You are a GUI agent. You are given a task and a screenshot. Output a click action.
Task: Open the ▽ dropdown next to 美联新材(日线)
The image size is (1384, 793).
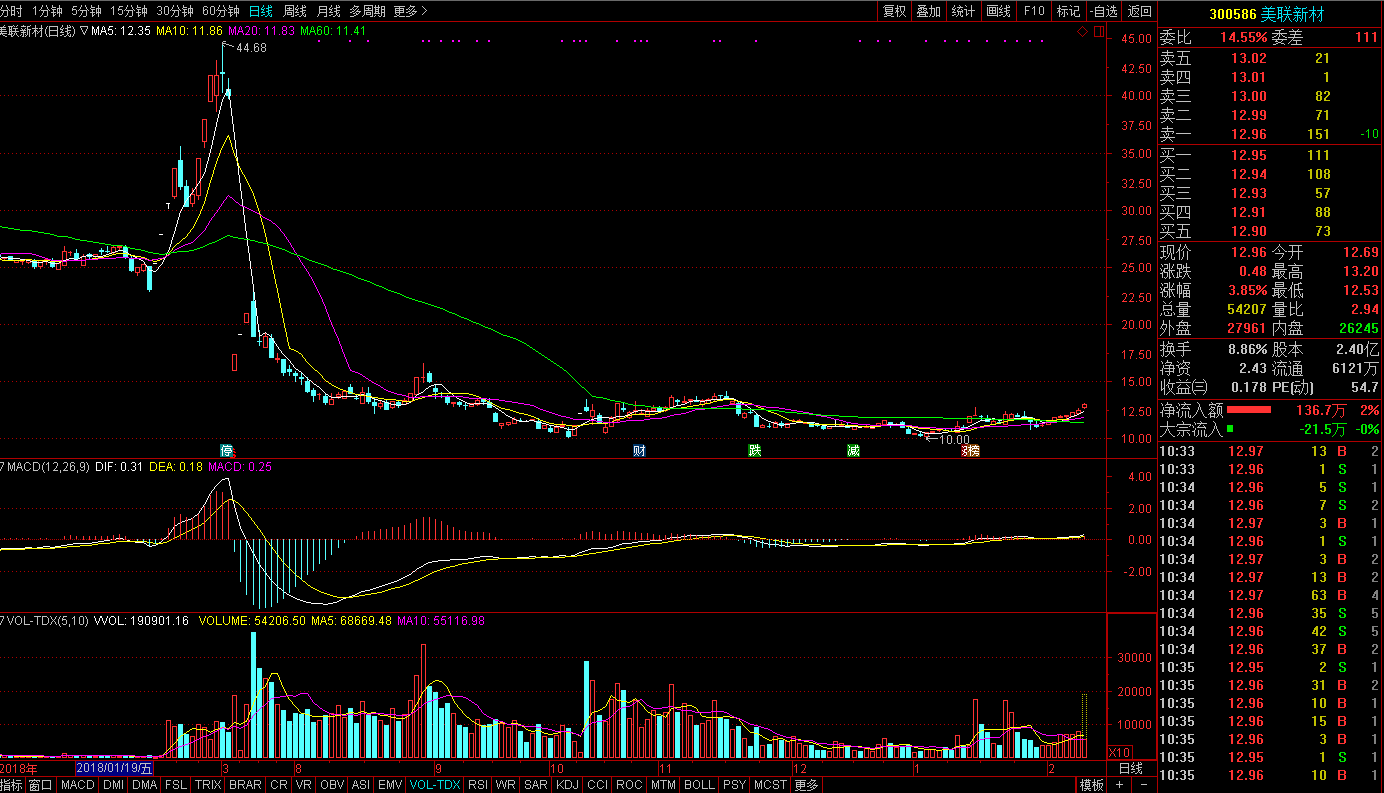coord(84,31)
